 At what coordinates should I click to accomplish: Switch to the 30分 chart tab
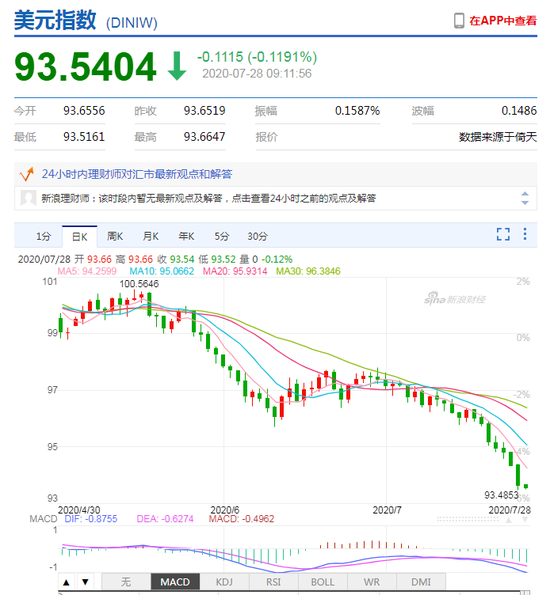click(257, 236)
